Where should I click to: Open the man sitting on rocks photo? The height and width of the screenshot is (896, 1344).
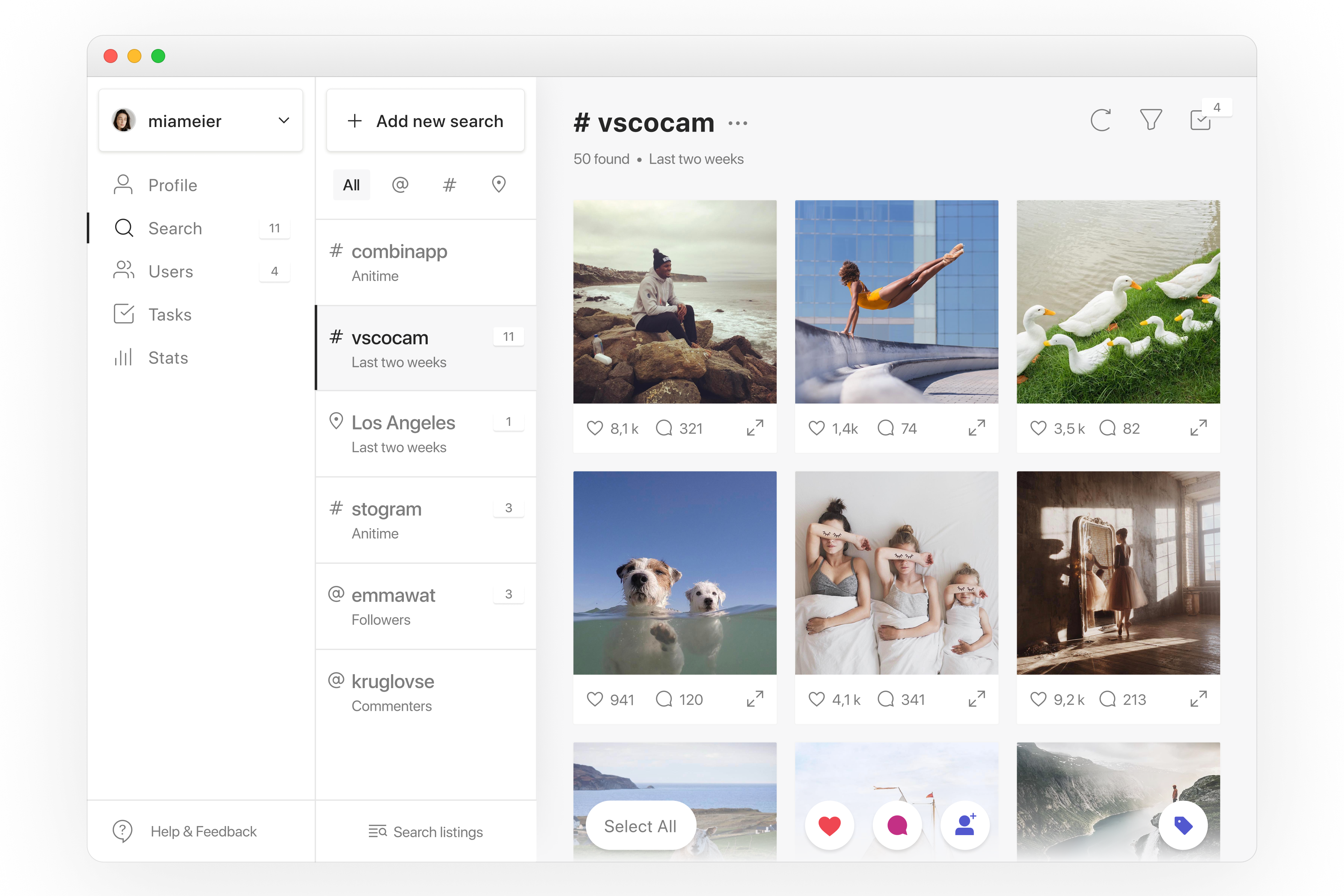click(675, 302)
